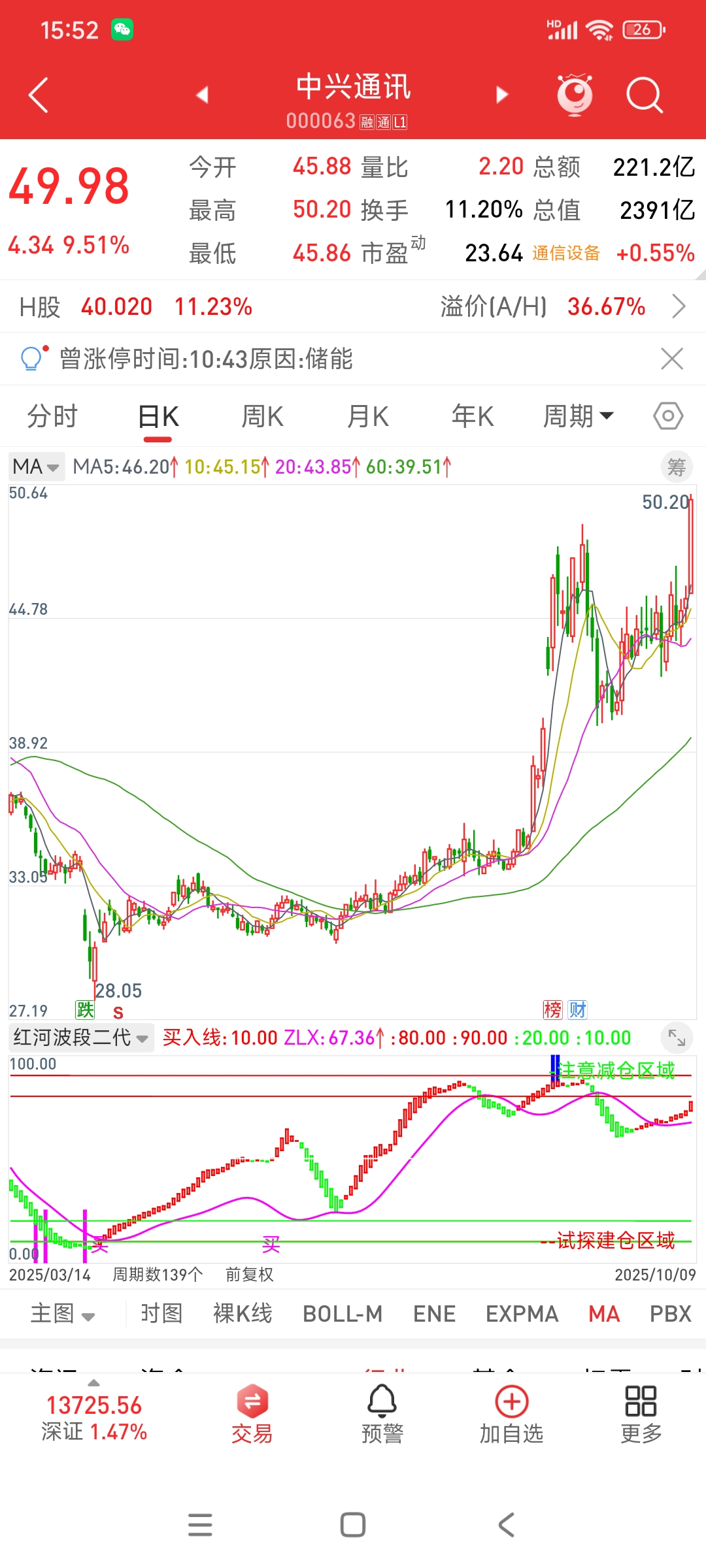
Task: Open the MA indicator dropdown
Action: (36, 466)
